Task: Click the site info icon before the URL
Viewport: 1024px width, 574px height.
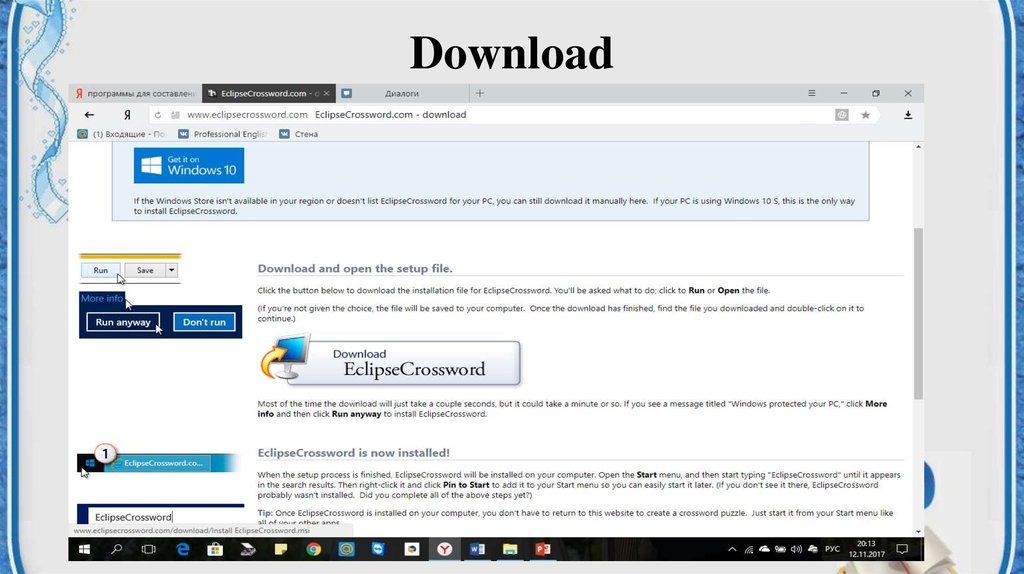Action: click(x=175, y=115)
